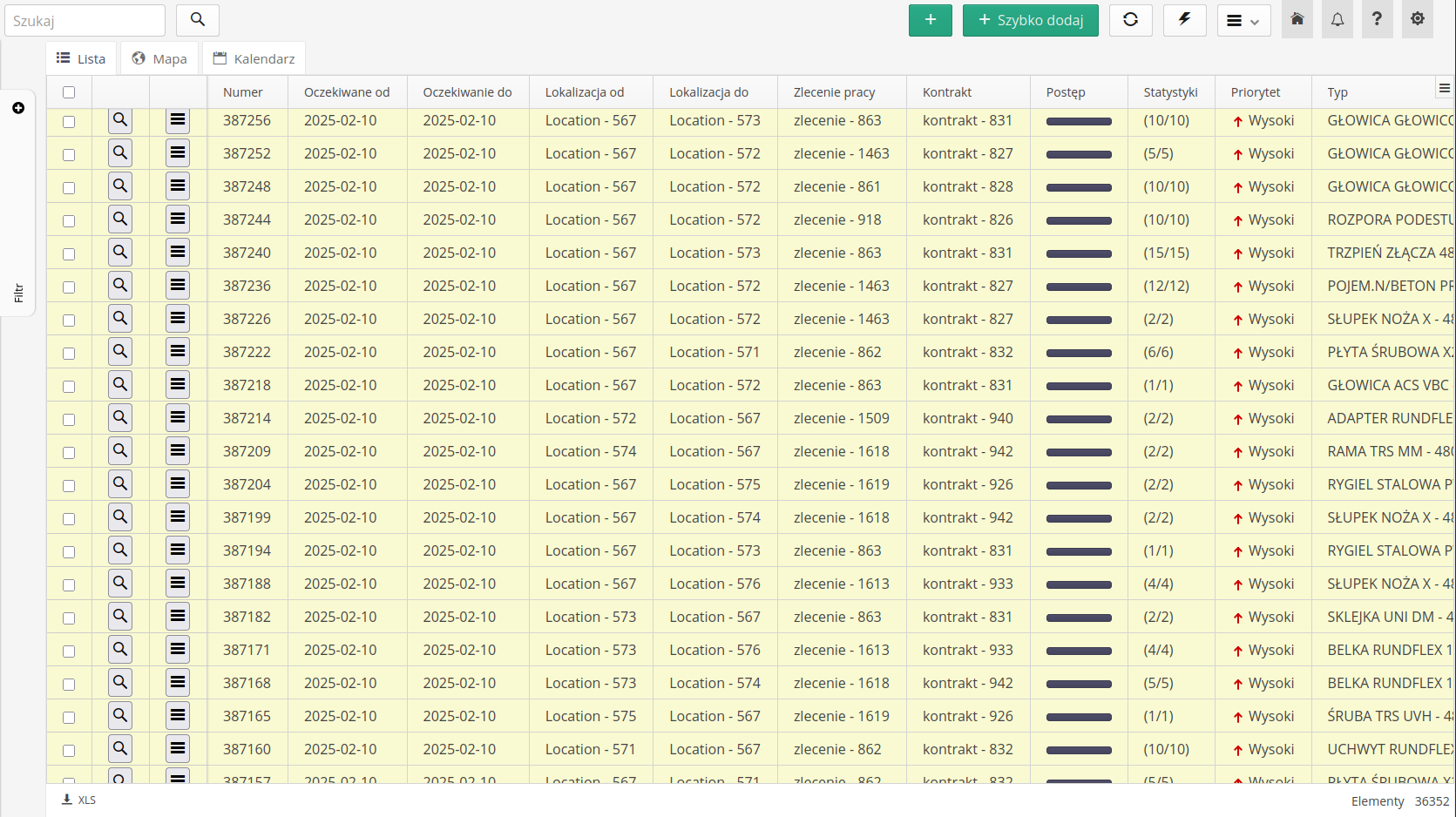Toggle the select-all checkbox in header
Viewport: 1456px width, 817px height.
pyautogui.click(x=69, y=92)
